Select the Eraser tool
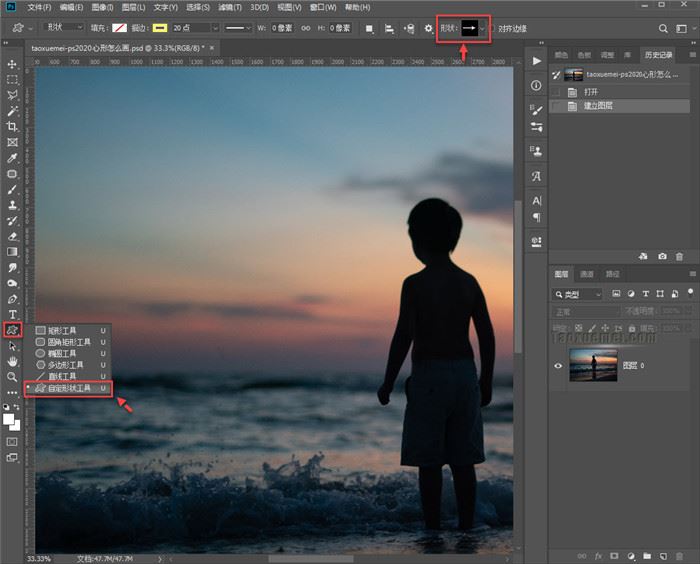This screenshot has width=700, height=564. pos(12,236)
